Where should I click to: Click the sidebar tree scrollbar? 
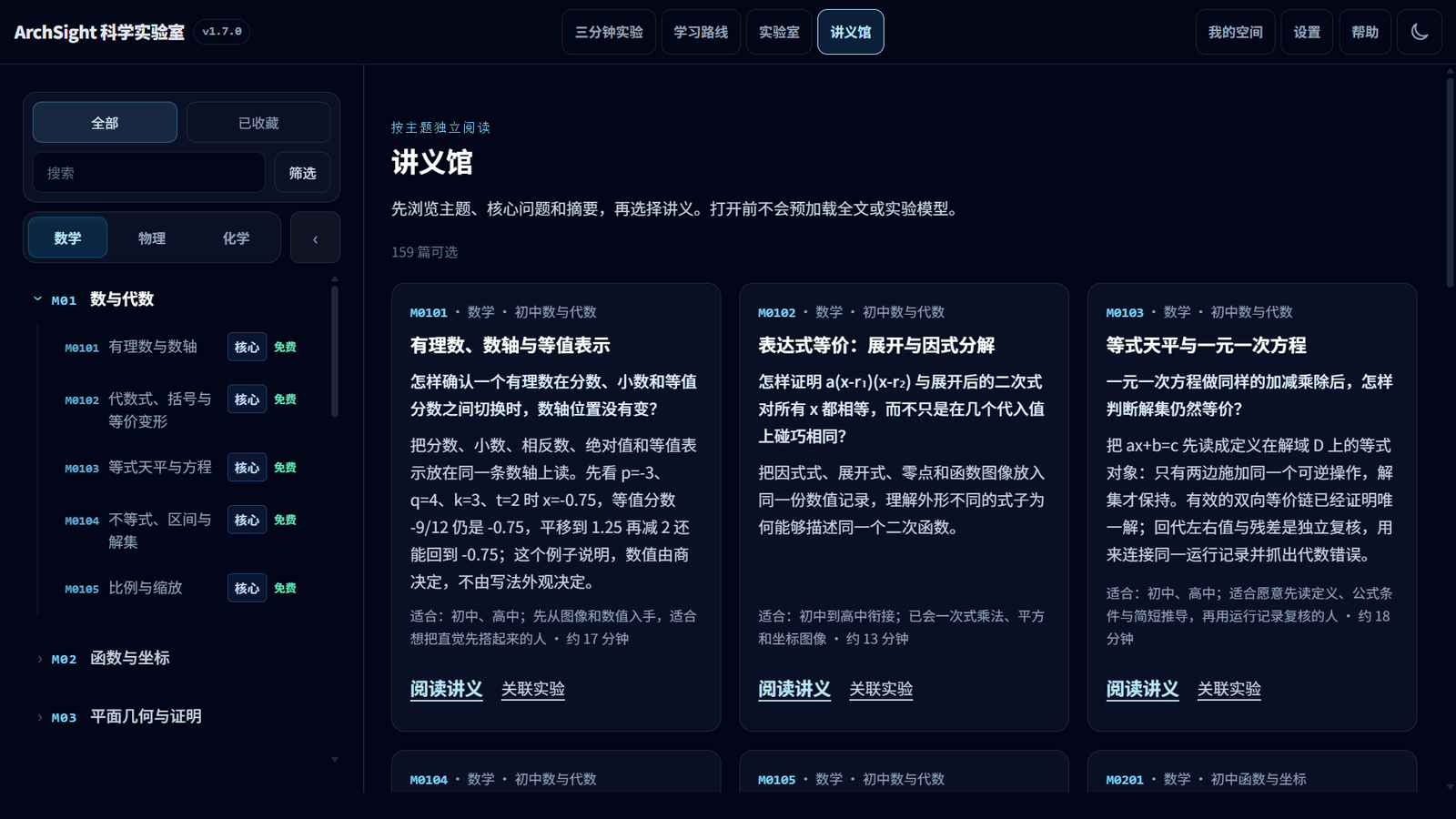point(335,351)
